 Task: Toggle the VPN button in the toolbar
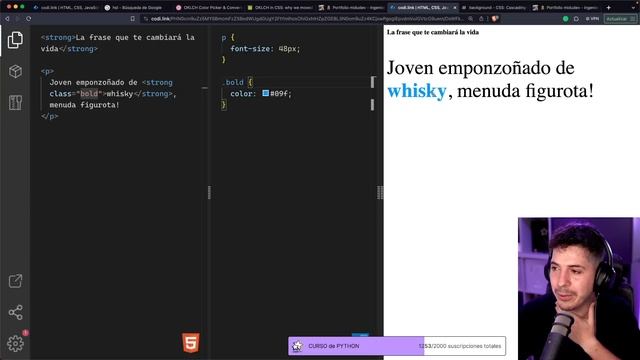tap(592, 19)
